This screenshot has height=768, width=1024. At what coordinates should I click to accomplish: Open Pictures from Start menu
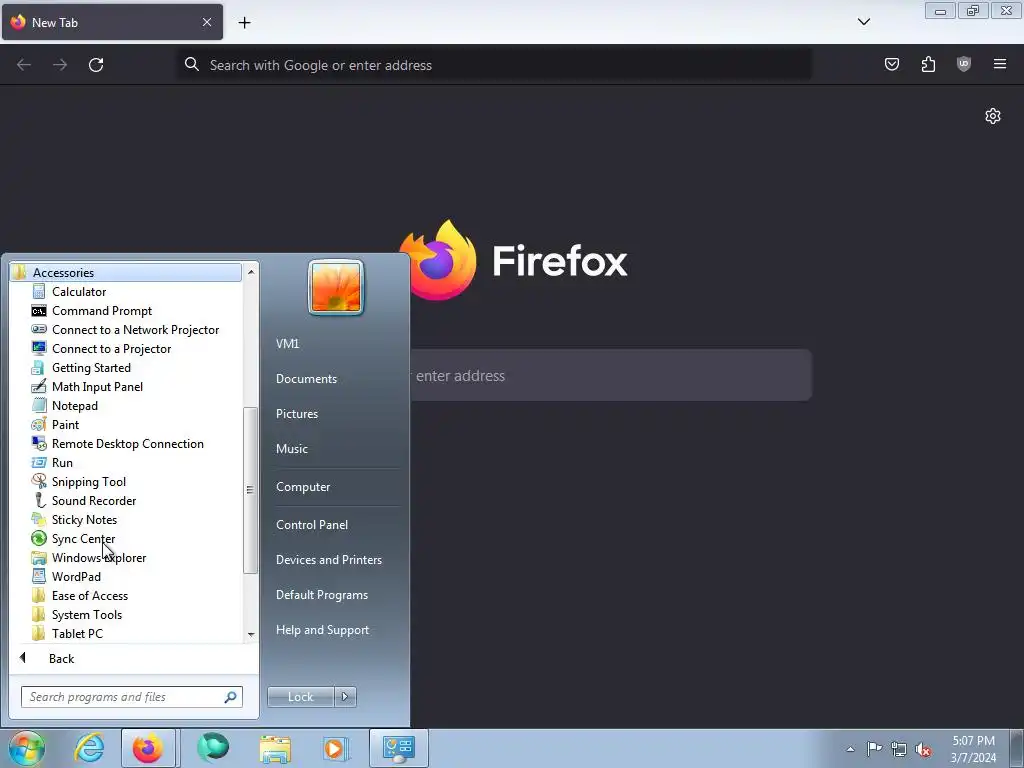pos(296,414)
